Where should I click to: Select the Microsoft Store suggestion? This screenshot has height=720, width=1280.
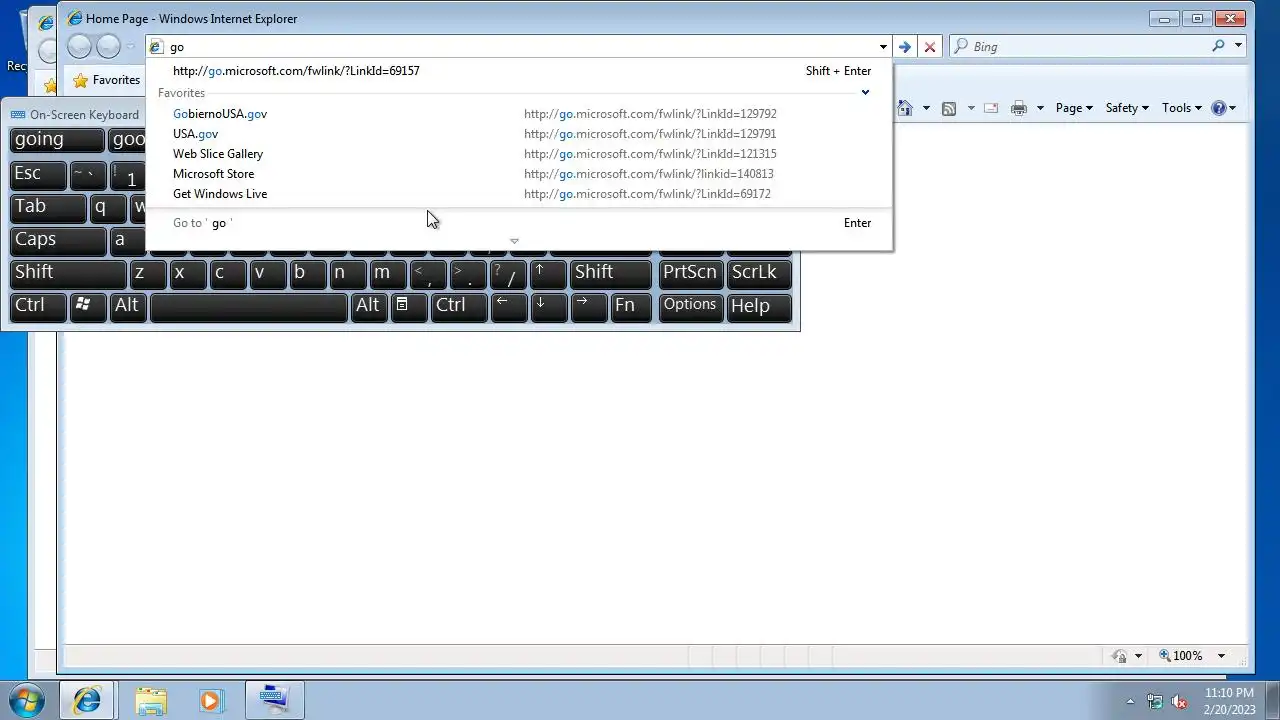(518, 174)
